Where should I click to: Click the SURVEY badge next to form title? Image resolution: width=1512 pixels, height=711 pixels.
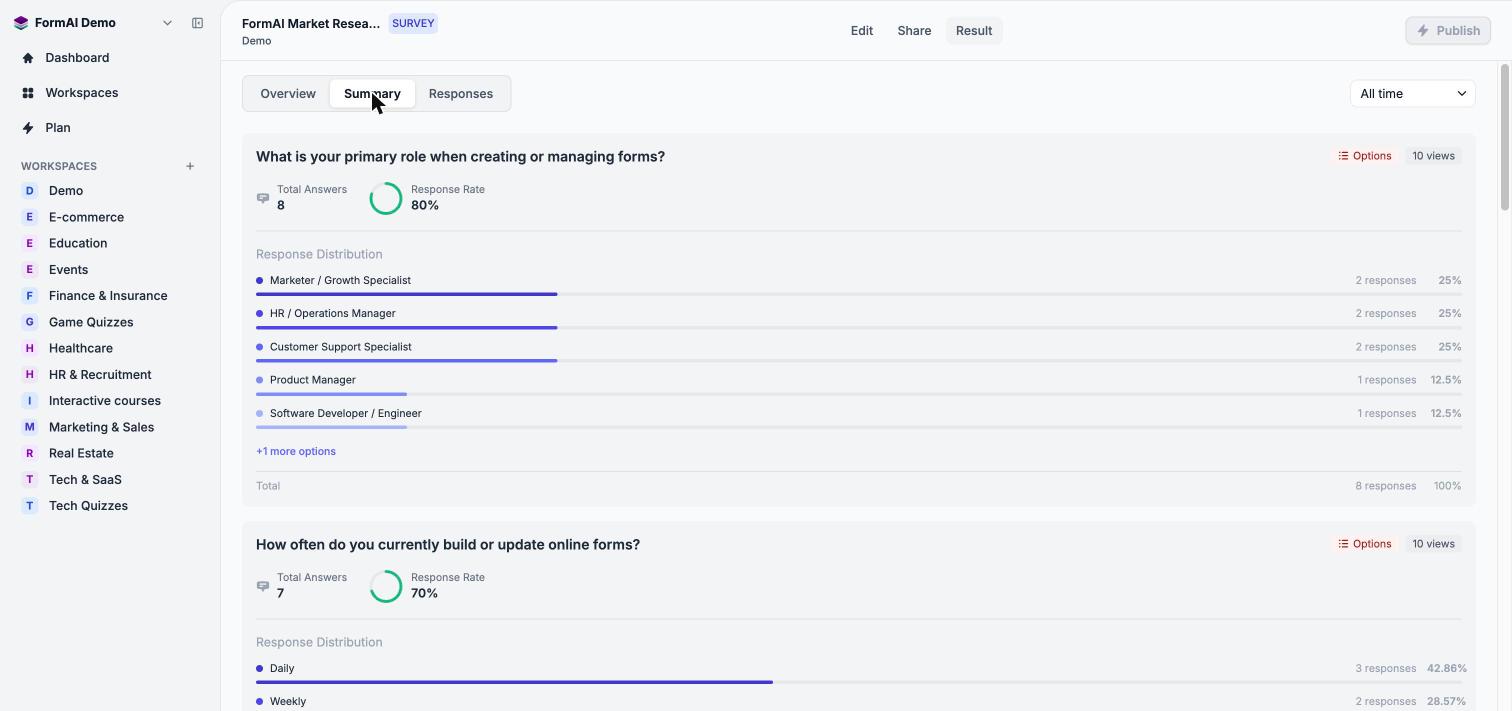(x=413, y=23)
